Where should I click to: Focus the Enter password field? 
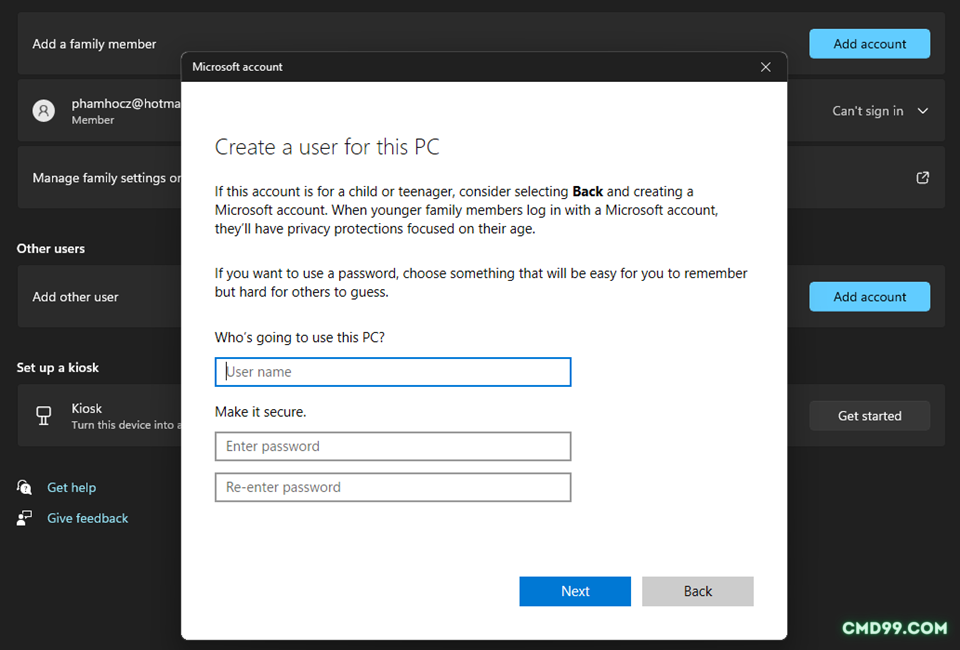coord(392,446)
